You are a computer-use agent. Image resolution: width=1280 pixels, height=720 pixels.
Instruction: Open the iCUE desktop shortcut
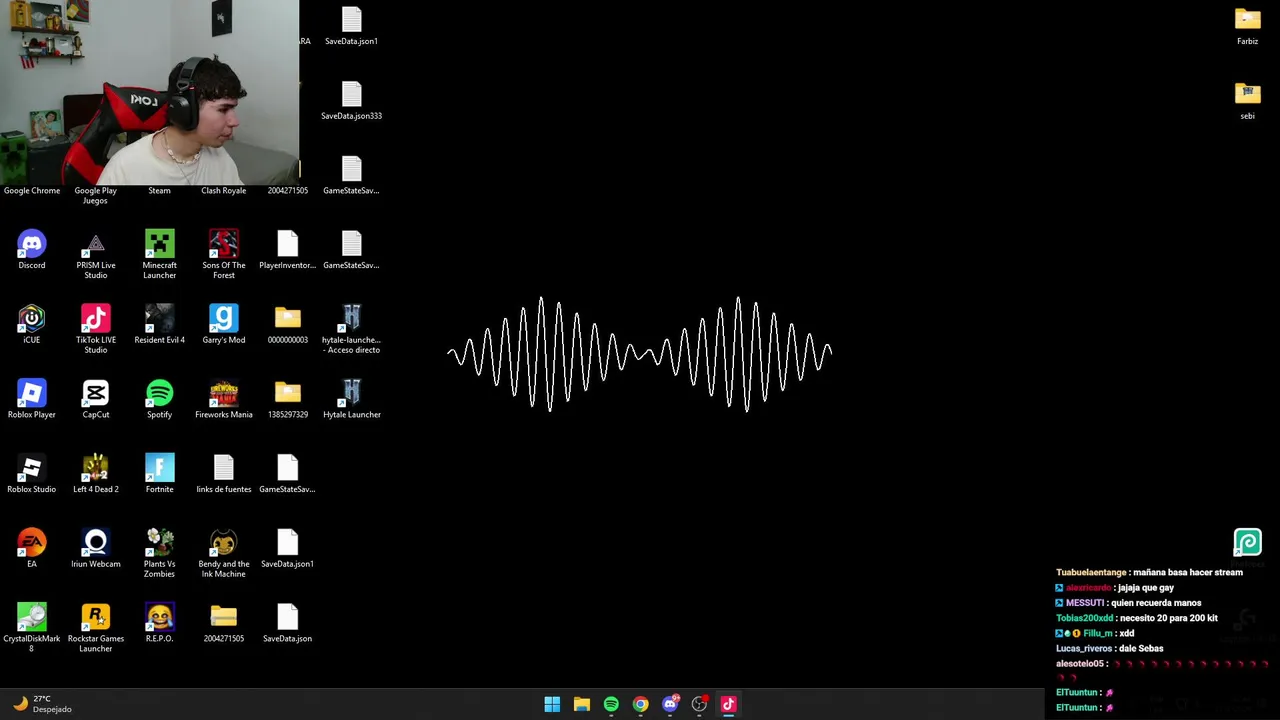click(32, 325)
